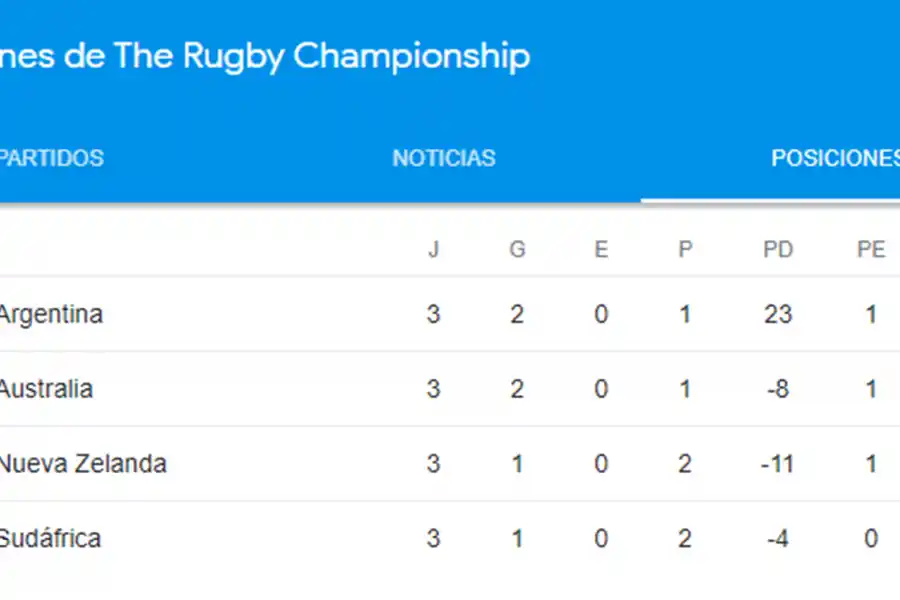Image resolution: width=900 pixels, height=600 pixels.
Task: Click Nueva Zelanda's losses value 2
Action: (685, 463)
